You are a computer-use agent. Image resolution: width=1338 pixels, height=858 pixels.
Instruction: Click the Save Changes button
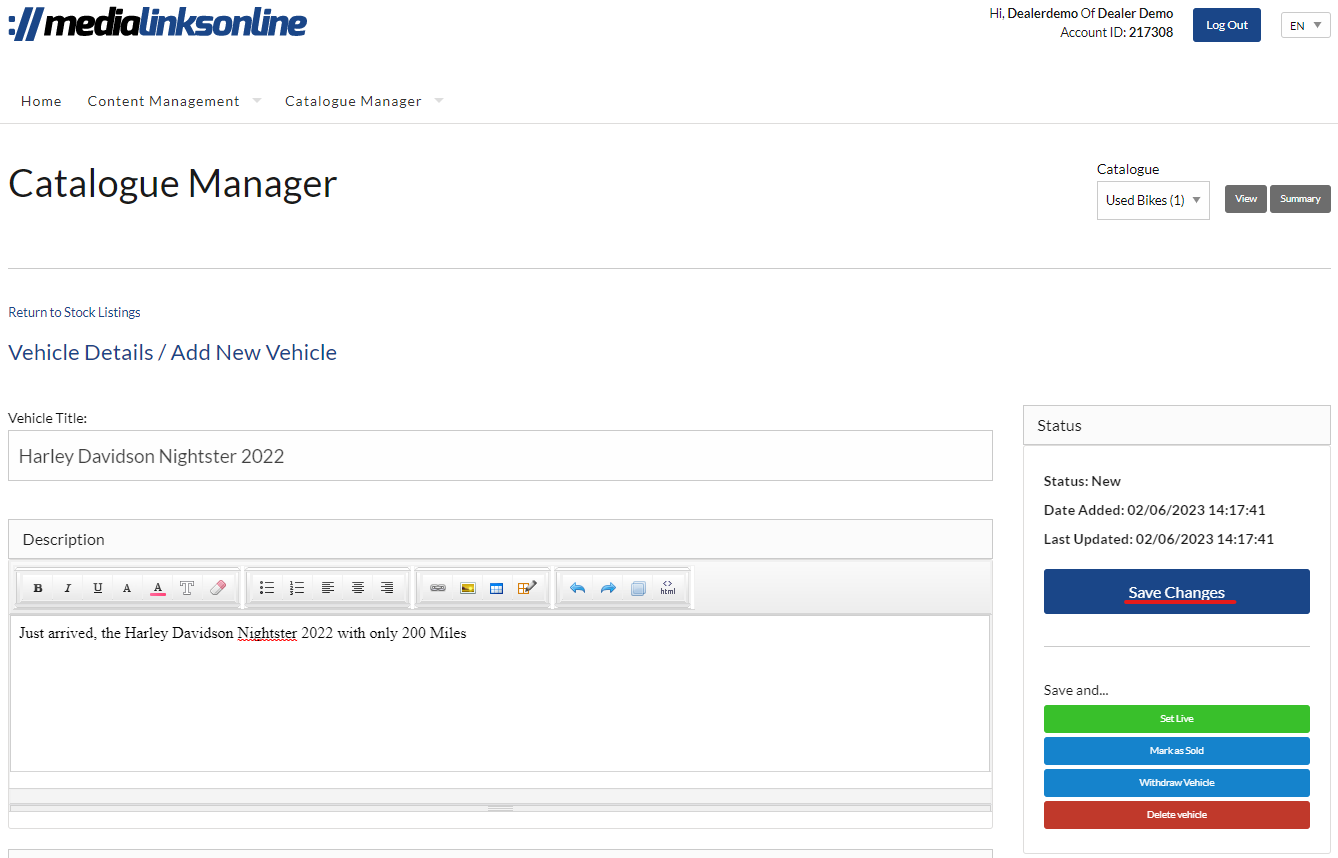(x=1176, y=592)
